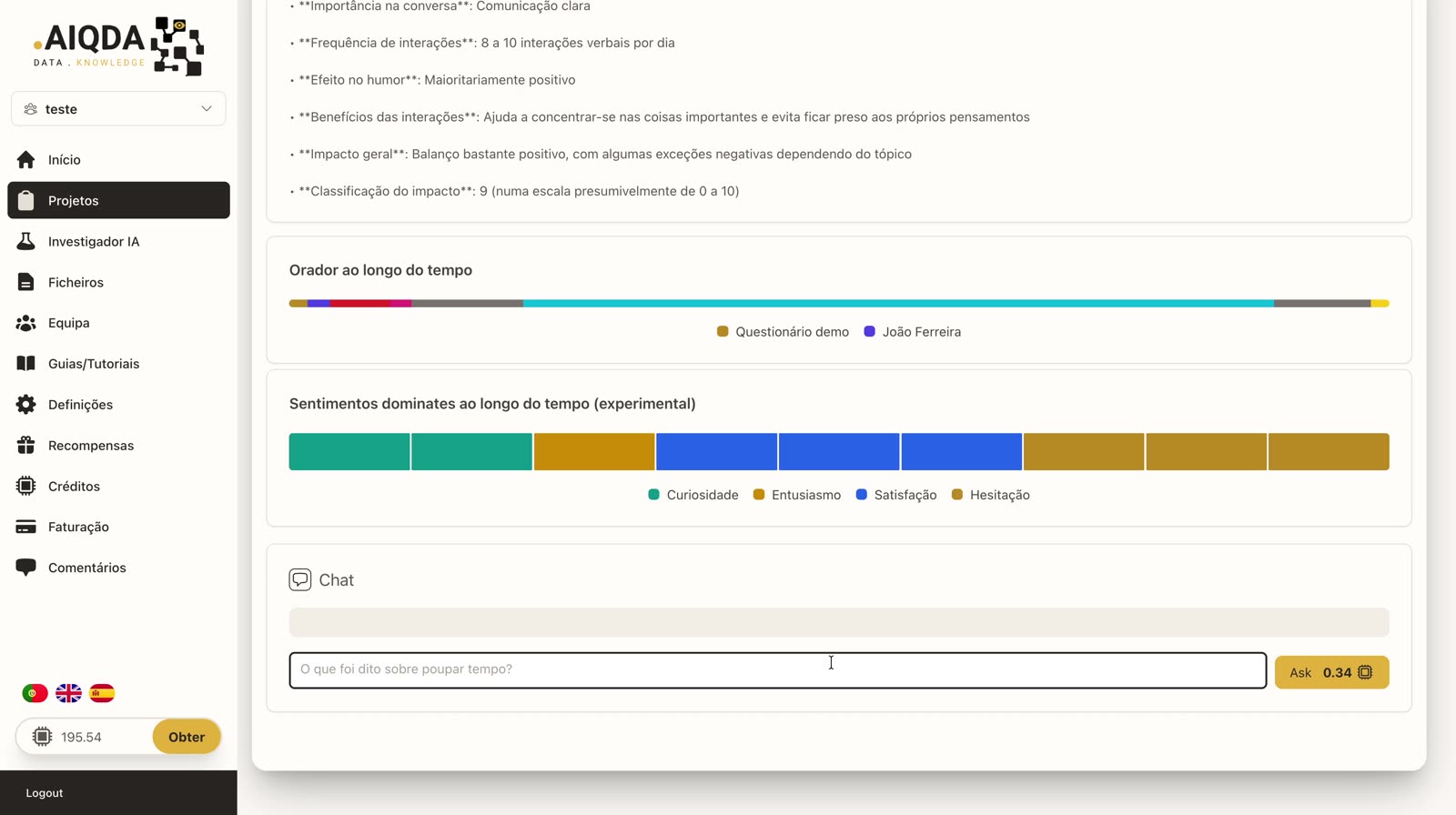Click the Ficheiros document icon
This screenshot has height=815, width=1456.
(x=25, y=282)
